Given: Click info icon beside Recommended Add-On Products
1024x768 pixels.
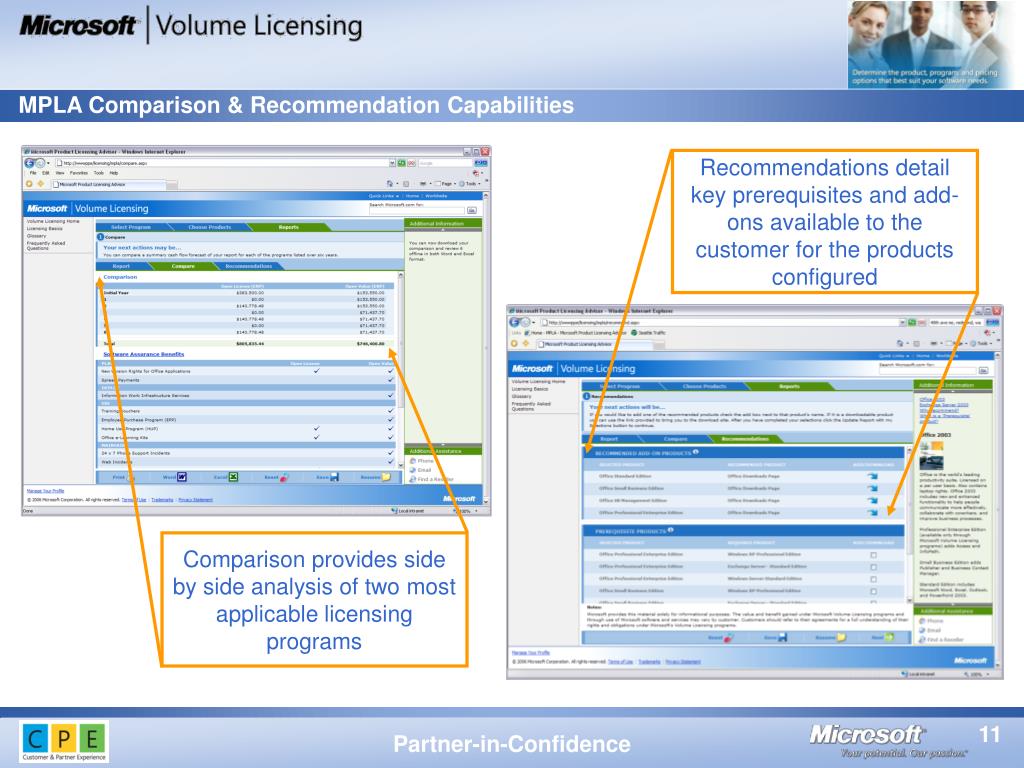Looking at the screenshot, I should (696, 451).
